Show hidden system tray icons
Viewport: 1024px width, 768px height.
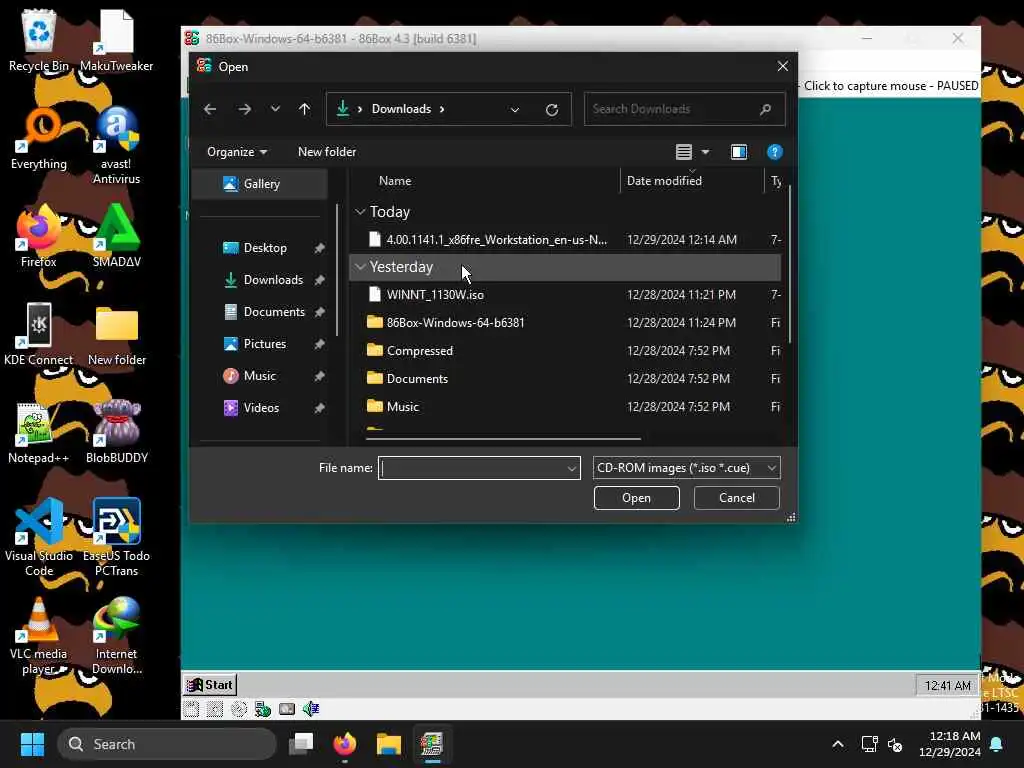pyautogui.click(x=838, y=744)
